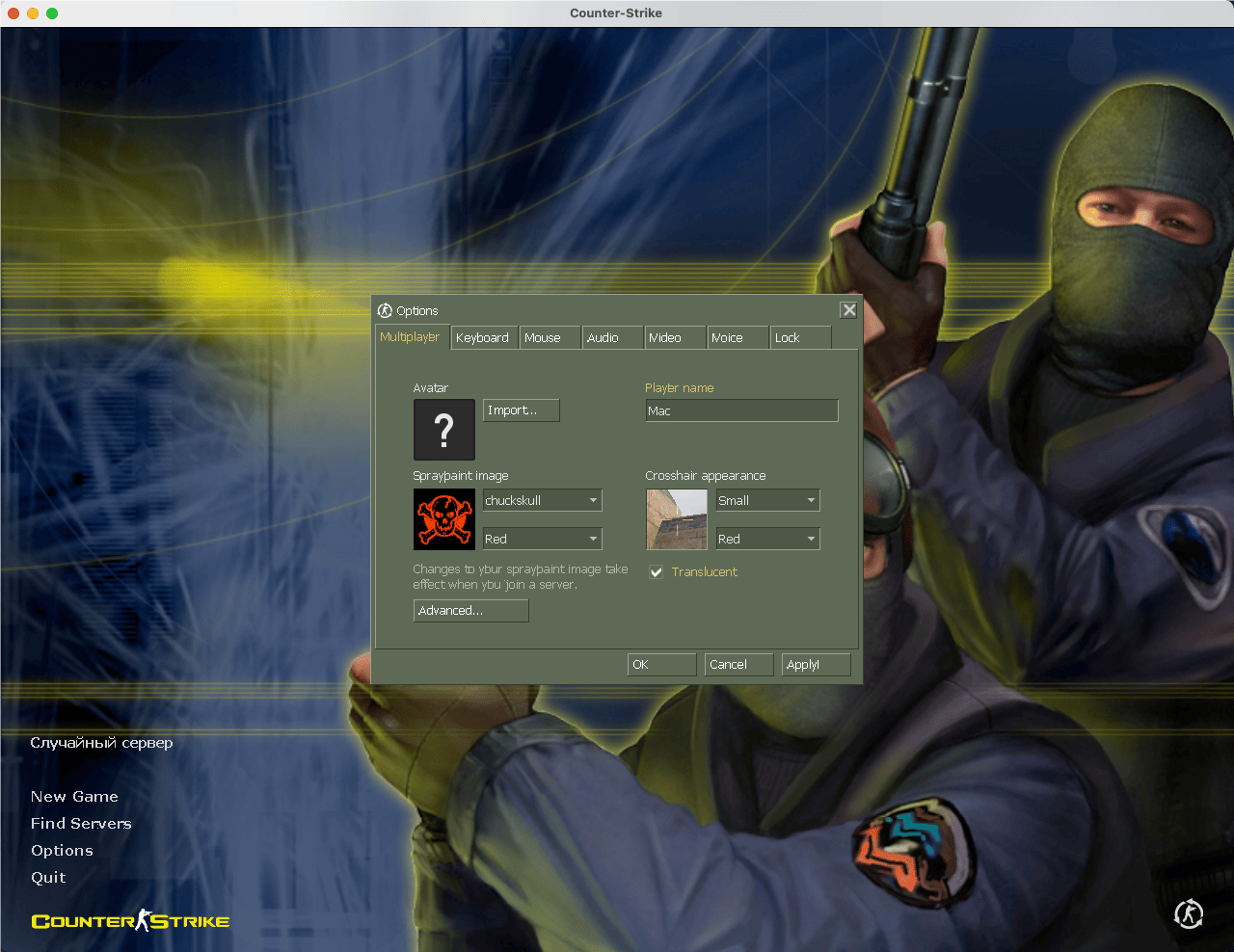Viewport: 1234px width, 952px height.
Task: Click the round CS emblem at bottom right
Action: tap(1189, 913)
